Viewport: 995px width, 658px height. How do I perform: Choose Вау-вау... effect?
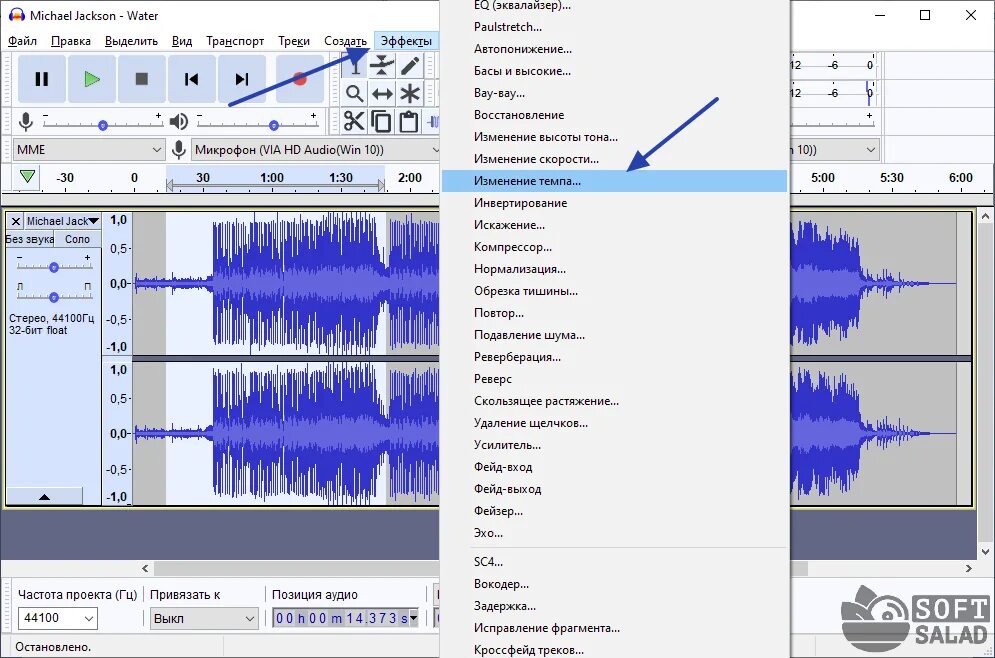(x=614, y=93)
